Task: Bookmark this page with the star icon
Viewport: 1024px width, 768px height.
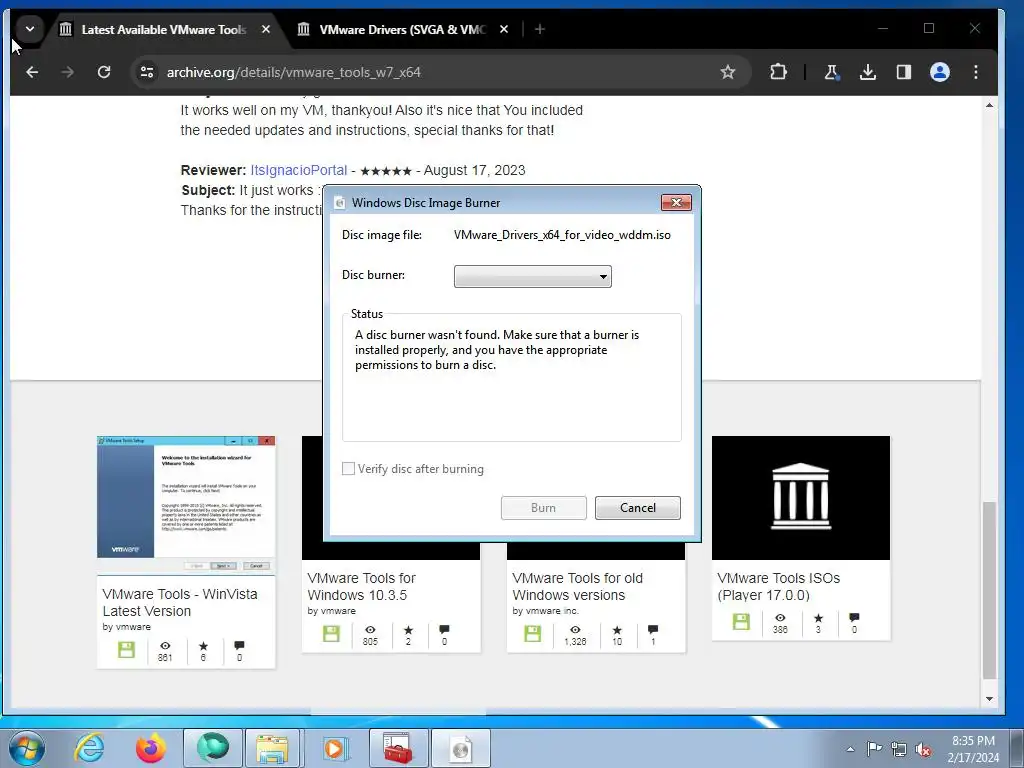Action: [x=728, y=72]
